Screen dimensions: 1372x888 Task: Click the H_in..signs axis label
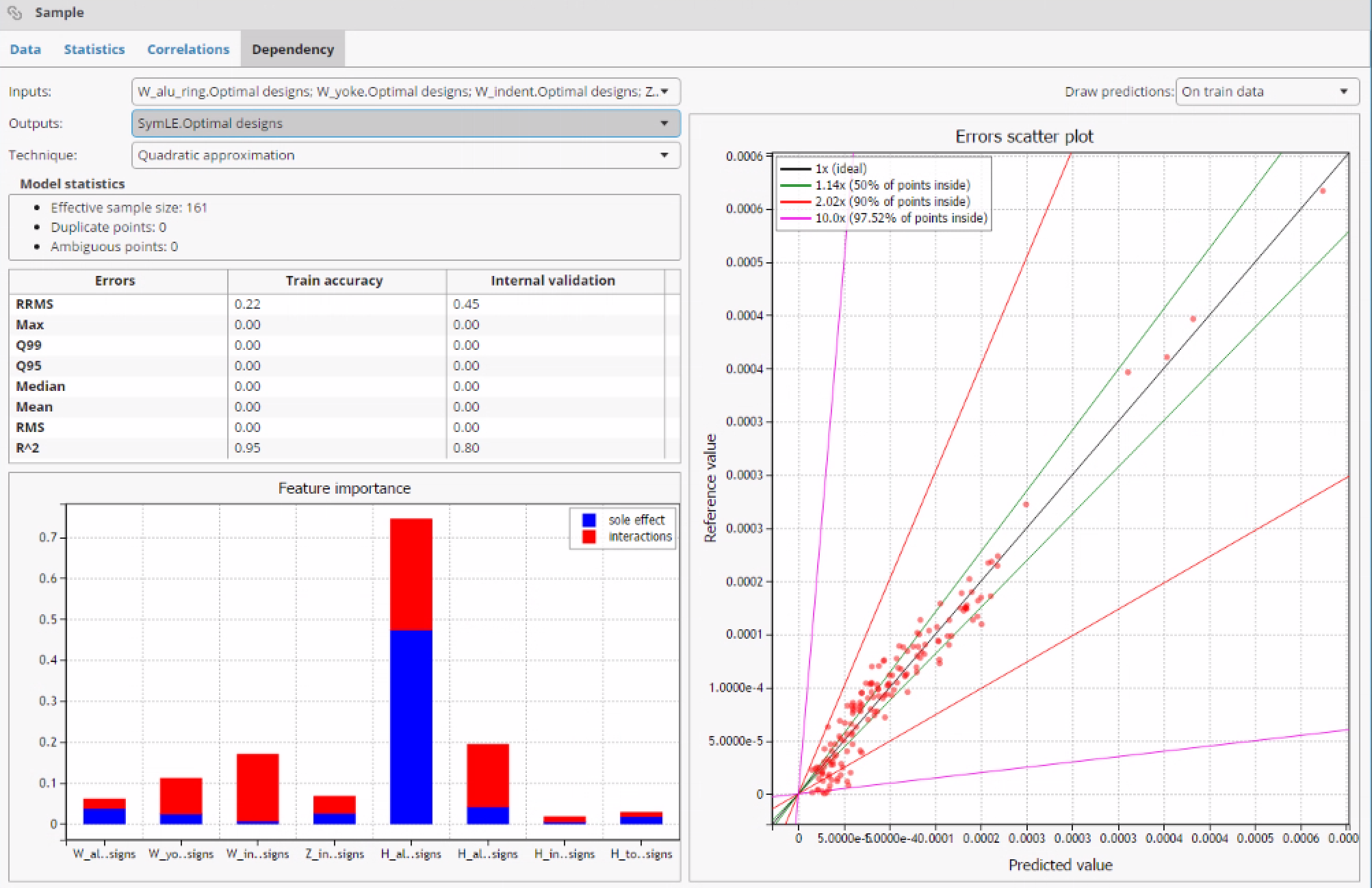(x=565, y=854)
